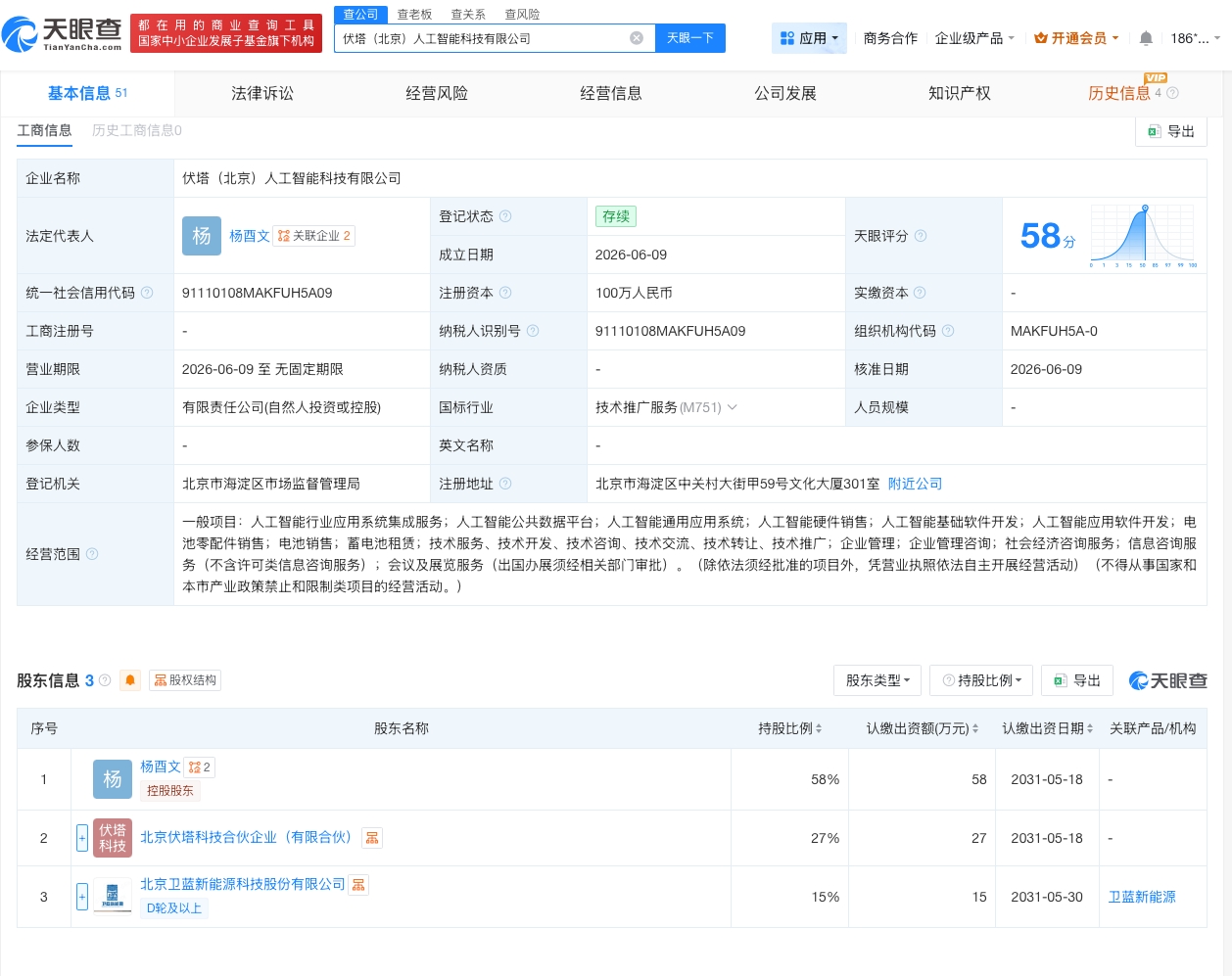Click the help icon next to 股东信息
The height and width of the screenshot is (976, 1232).
point(105,680)
